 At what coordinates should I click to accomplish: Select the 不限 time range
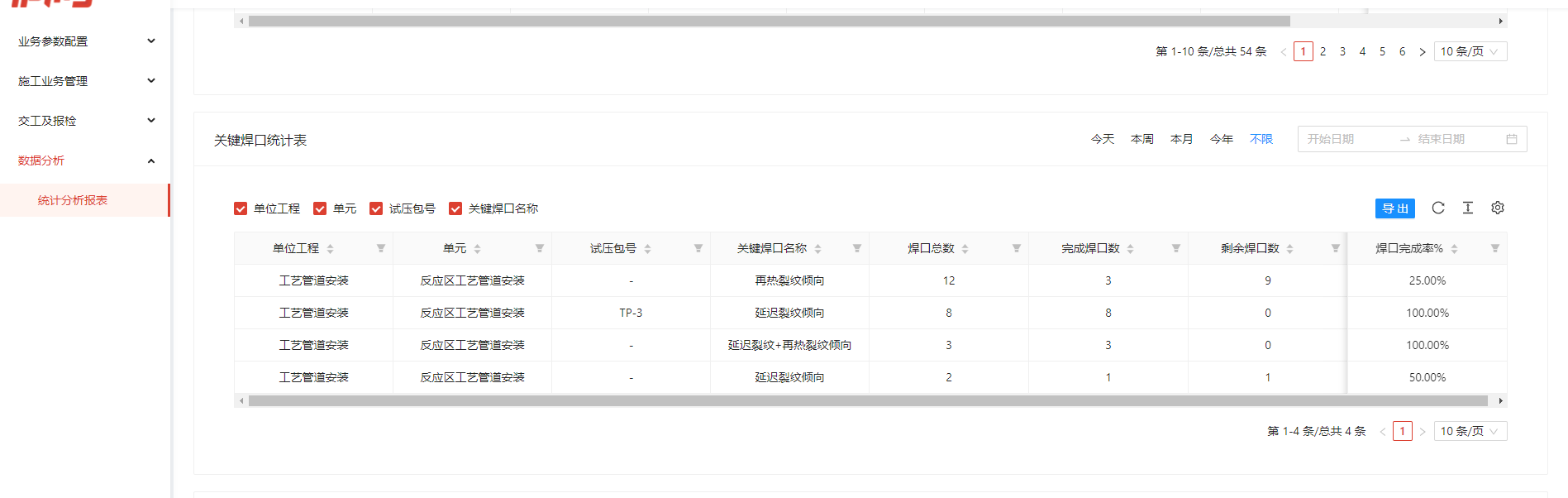point(1261,139)
